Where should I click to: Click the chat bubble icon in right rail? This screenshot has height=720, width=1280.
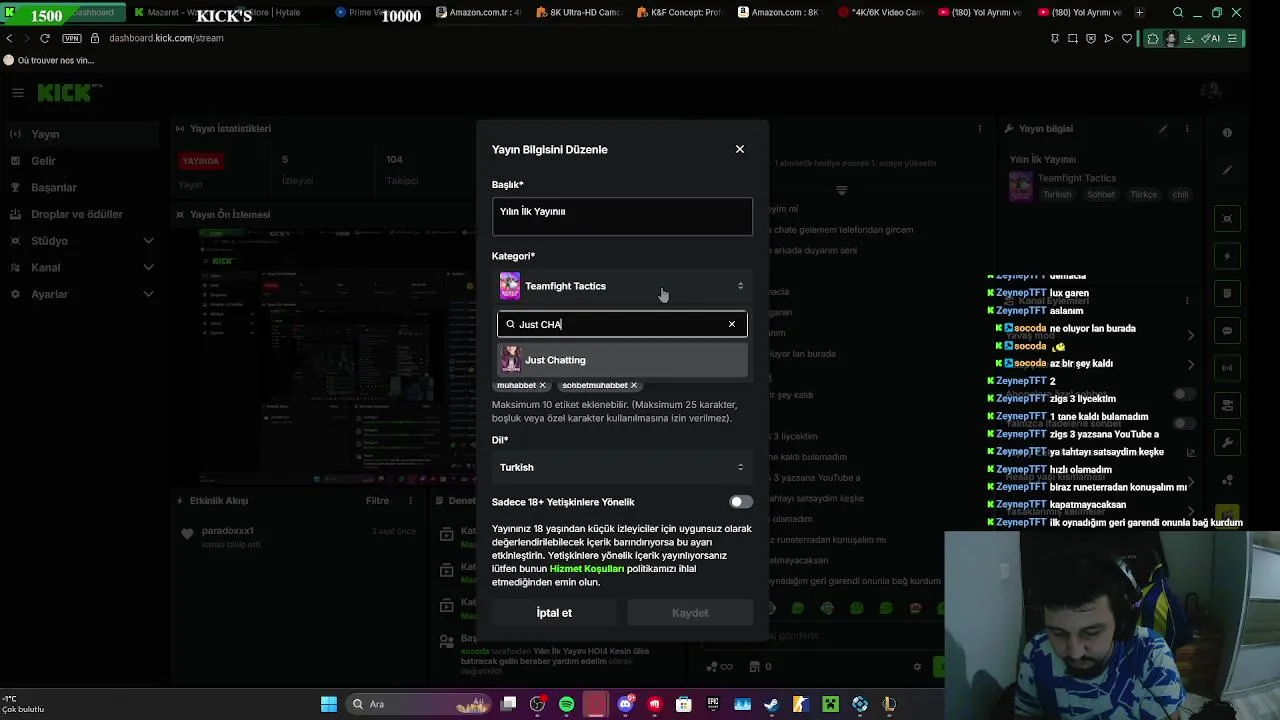tap(1227, 331)
